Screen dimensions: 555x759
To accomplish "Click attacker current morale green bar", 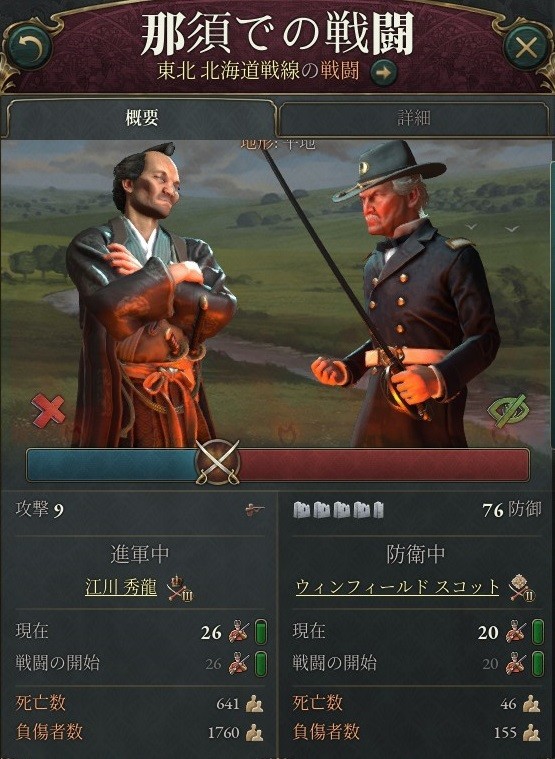I will [x=261, y=632].
